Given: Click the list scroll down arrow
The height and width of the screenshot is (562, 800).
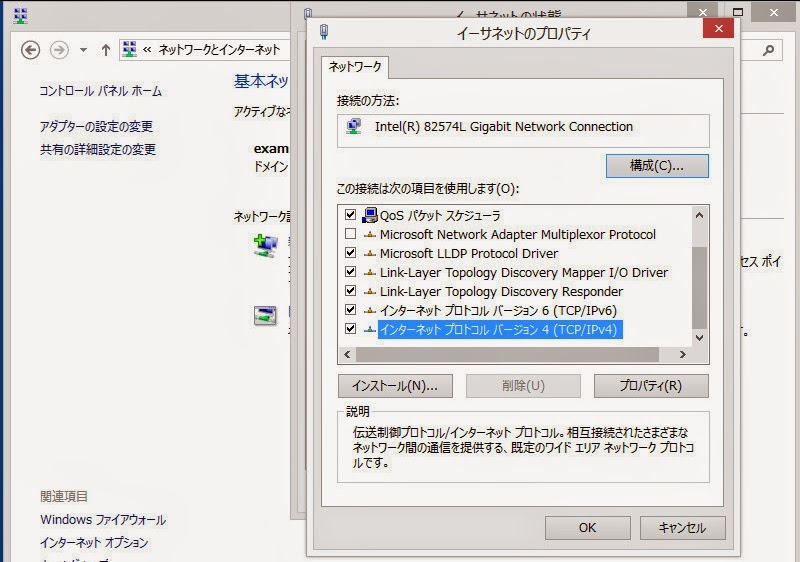Looking at the screenshot, I should (699, 338).
